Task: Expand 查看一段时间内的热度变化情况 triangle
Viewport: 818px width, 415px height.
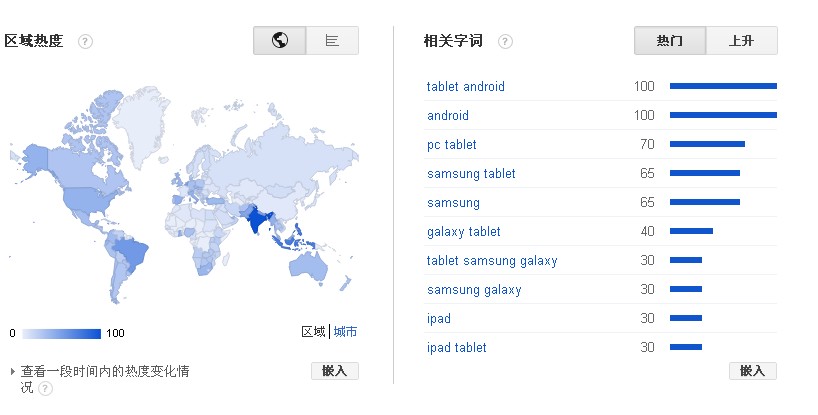Action: 13,372
